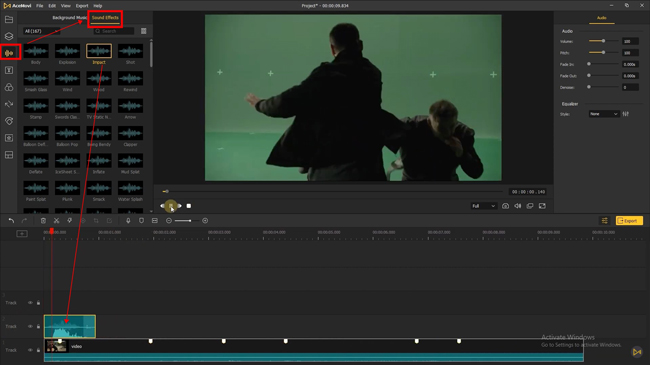This screenshot has width=650, height=365.
Task: Toggle visibility eye of the audio clip track
Action: pos(30,326)
